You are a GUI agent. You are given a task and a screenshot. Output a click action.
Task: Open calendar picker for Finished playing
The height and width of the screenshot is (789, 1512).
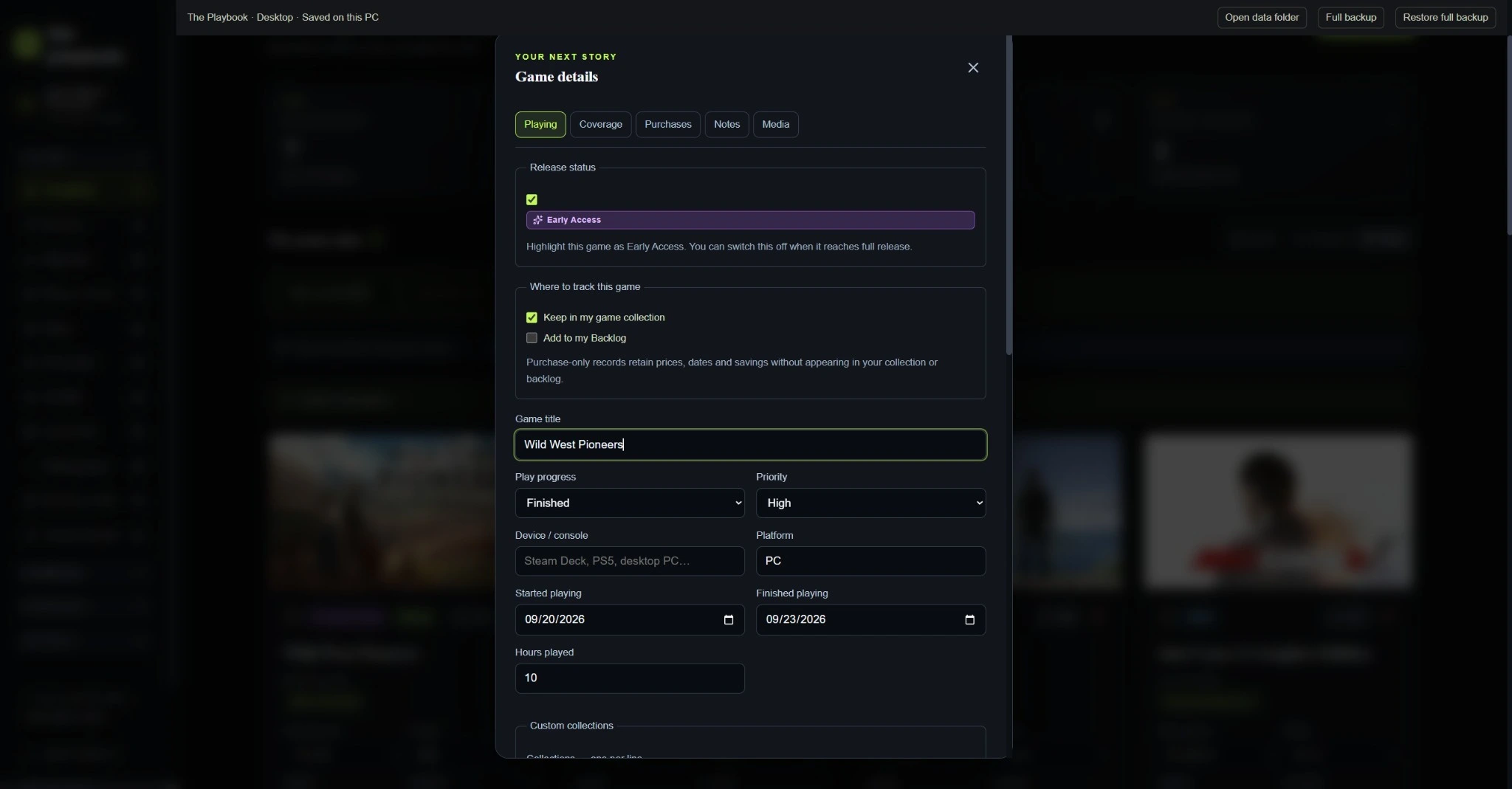point(969,620)
